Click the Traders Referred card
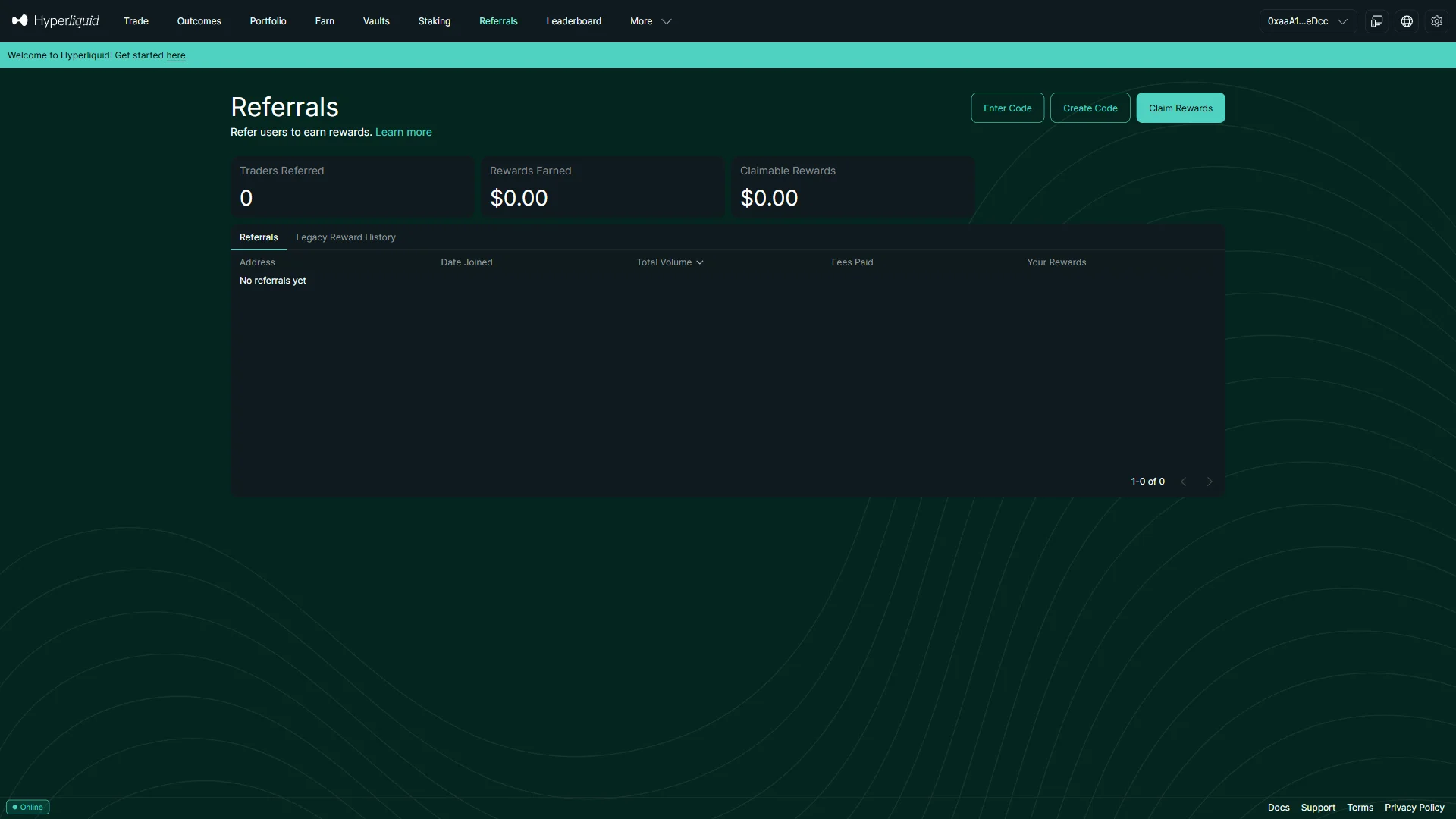This screenshot has height=819, width=1456. 353,187
